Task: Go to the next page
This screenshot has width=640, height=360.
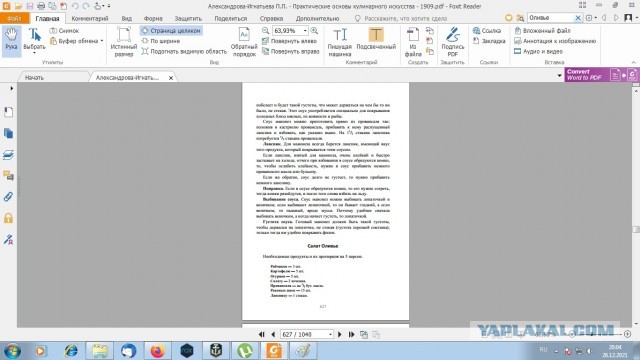Action: tap(340, 335)
